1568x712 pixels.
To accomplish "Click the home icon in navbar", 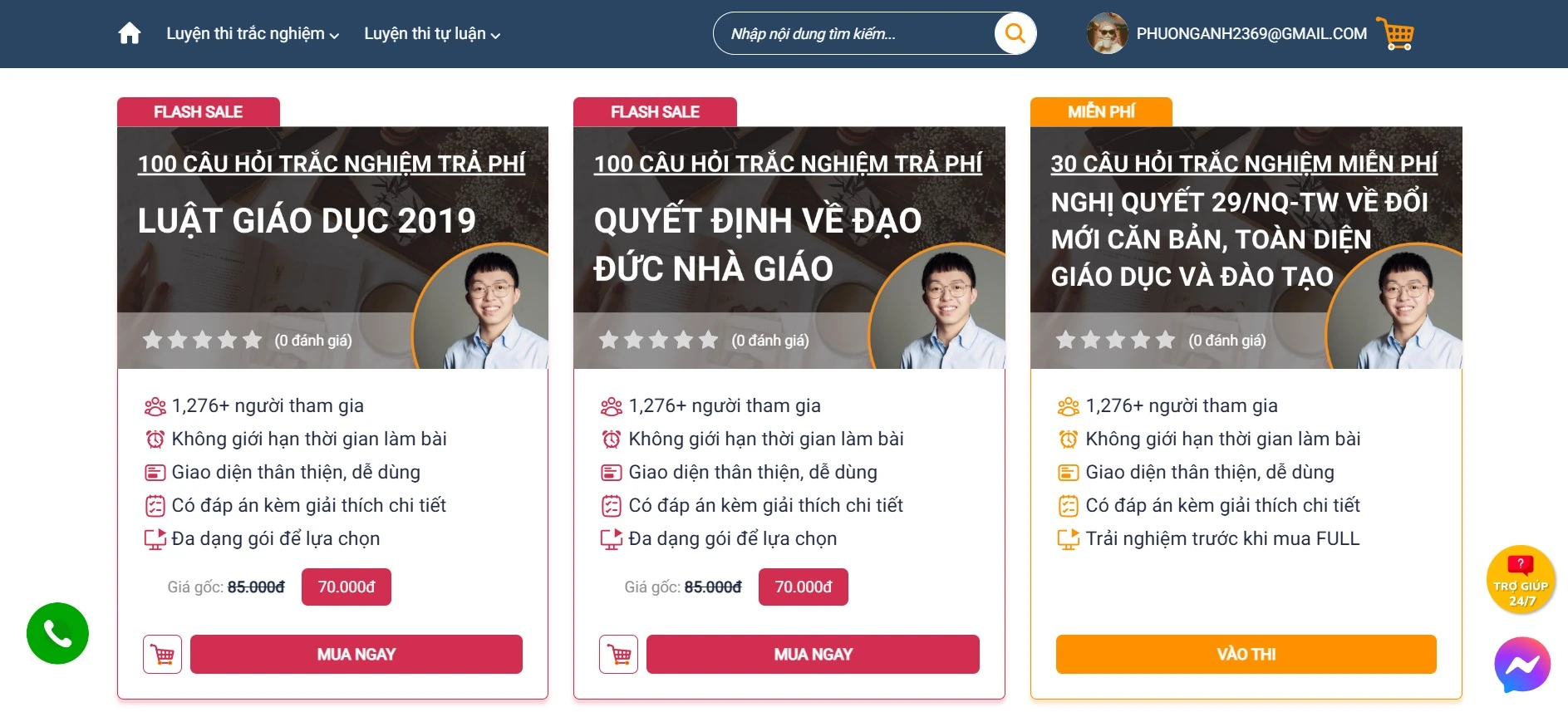I will 130,34.
